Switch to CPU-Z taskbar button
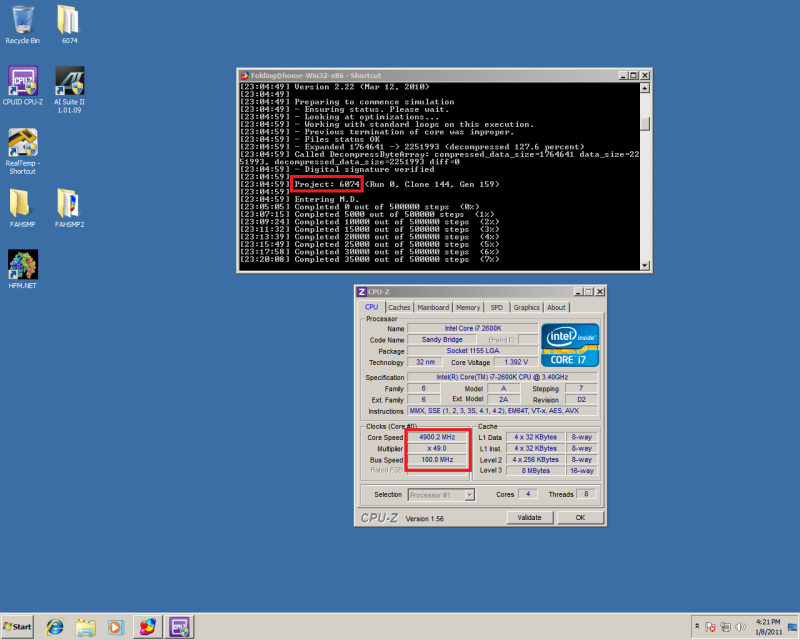Screen dimensions: 800x640 tap(179, 627)
